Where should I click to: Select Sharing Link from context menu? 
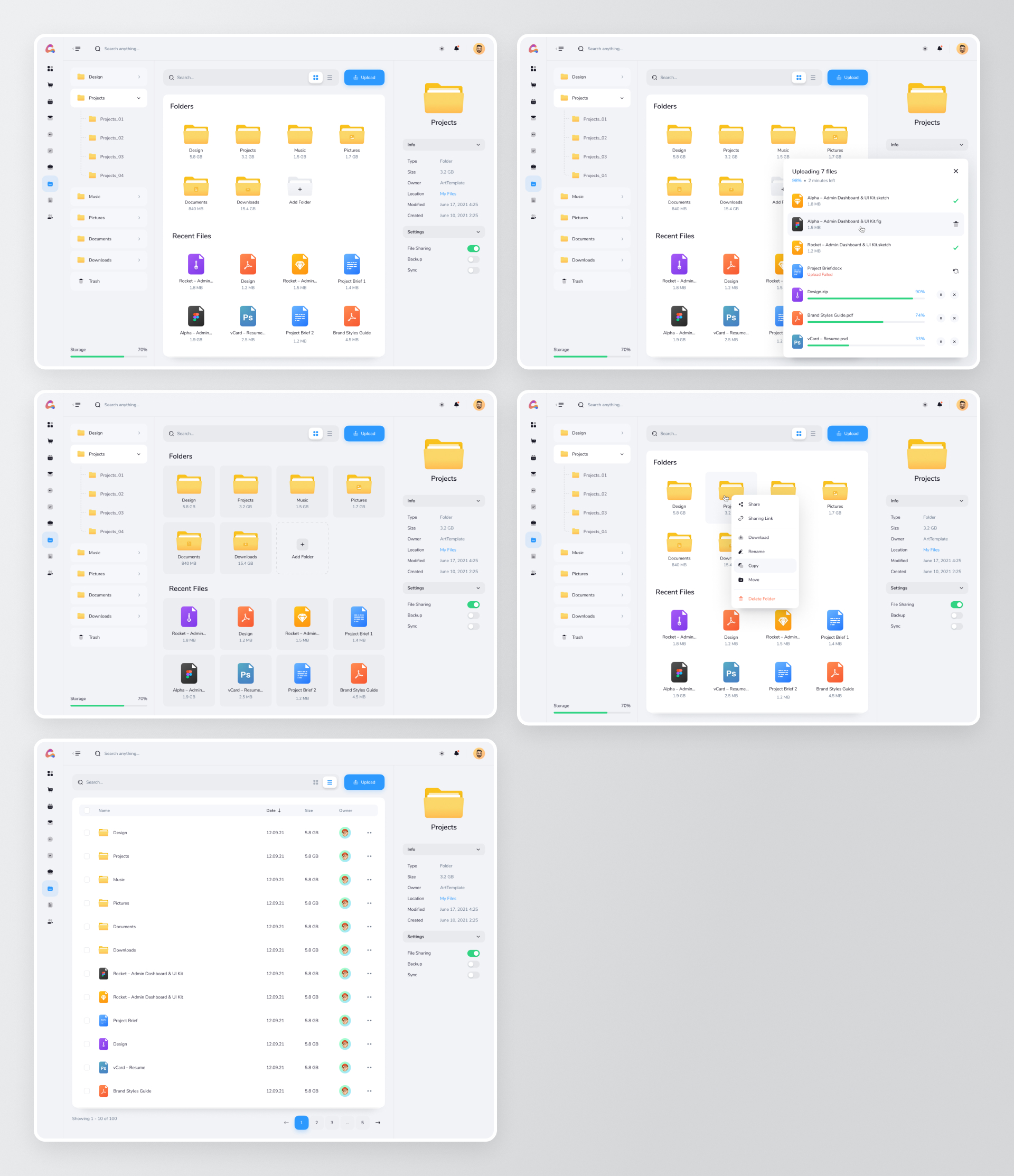point(760,518)
